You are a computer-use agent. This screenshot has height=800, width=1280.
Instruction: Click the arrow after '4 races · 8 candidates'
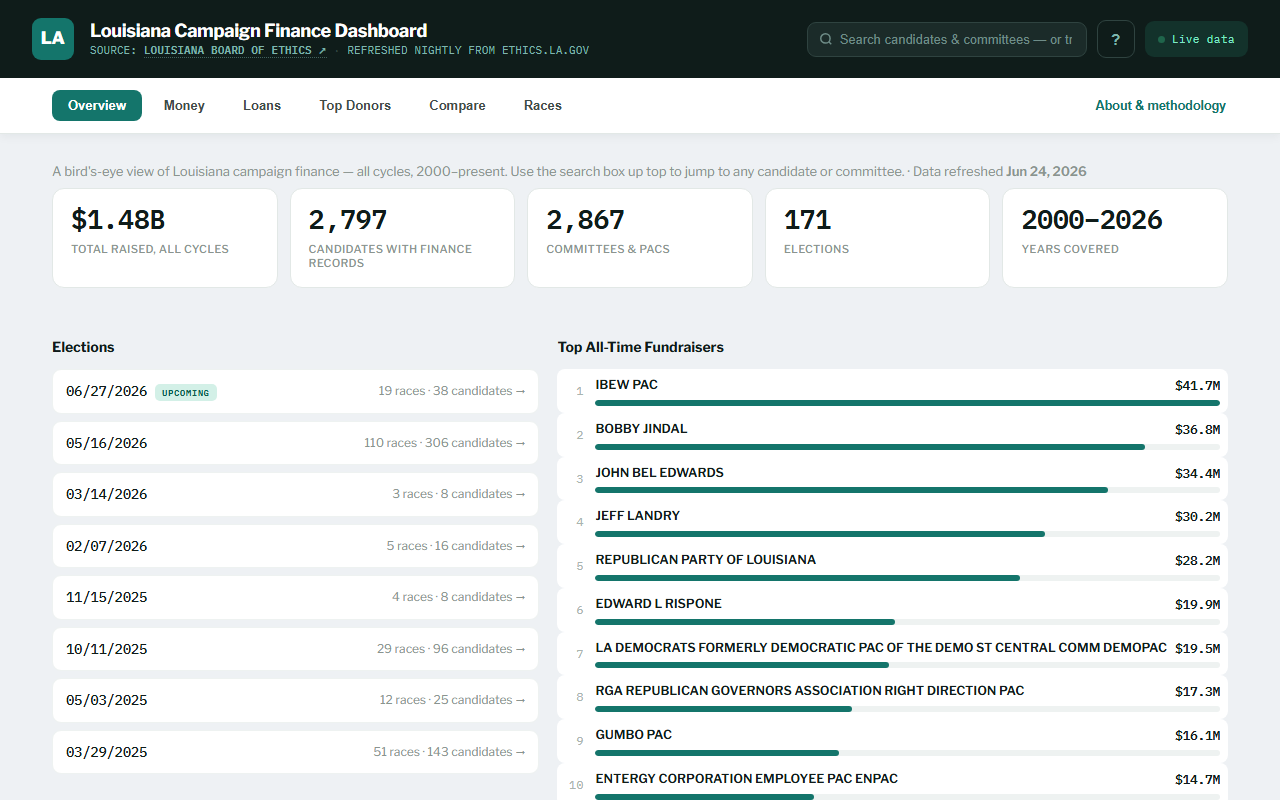click(520, 597)
